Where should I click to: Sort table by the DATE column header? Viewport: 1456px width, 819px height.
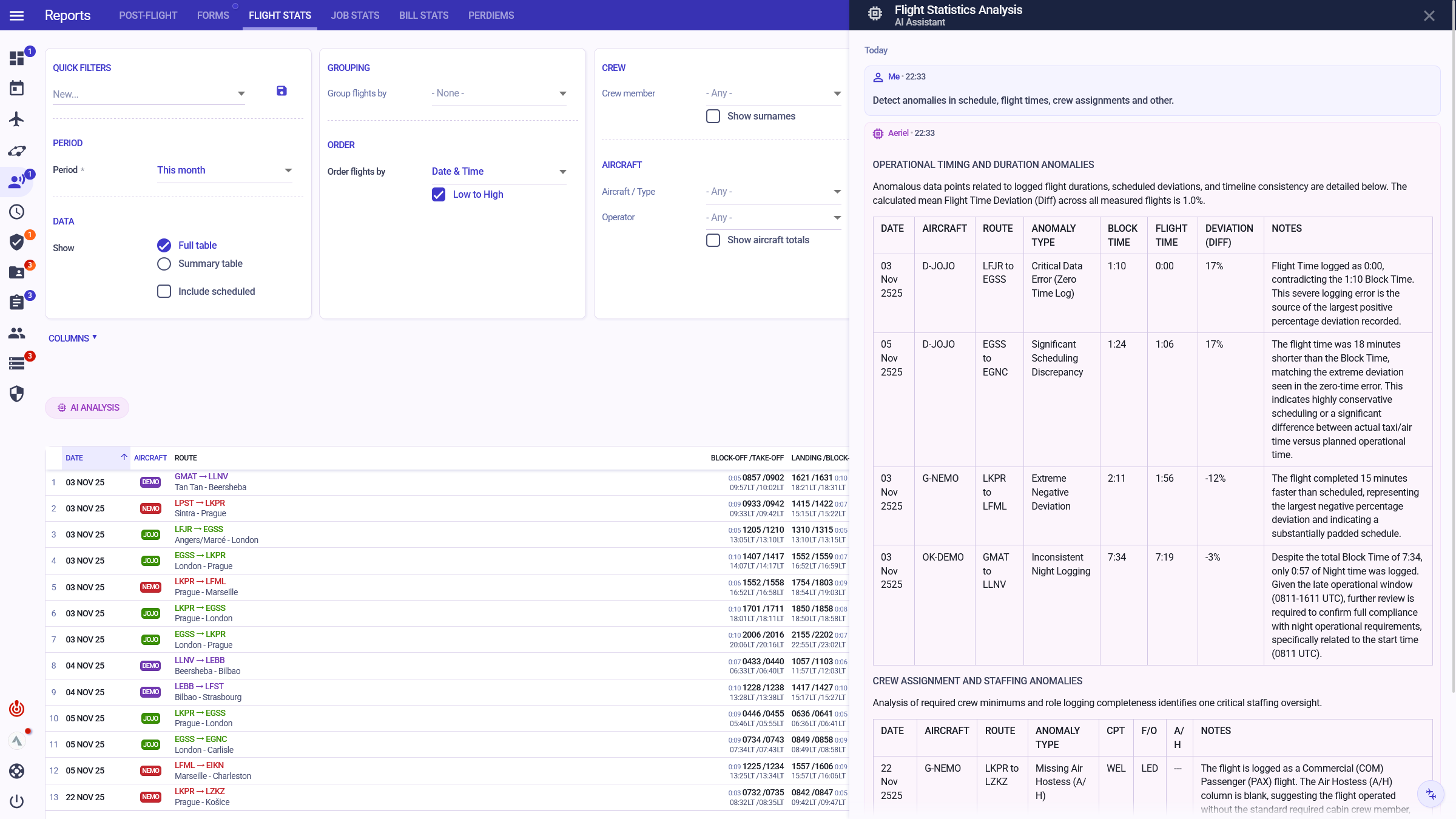[x=75, y=458]
